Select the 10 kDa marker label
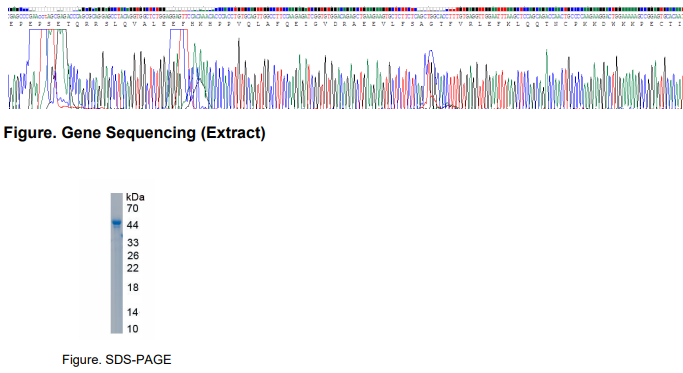 click(132, 329)
